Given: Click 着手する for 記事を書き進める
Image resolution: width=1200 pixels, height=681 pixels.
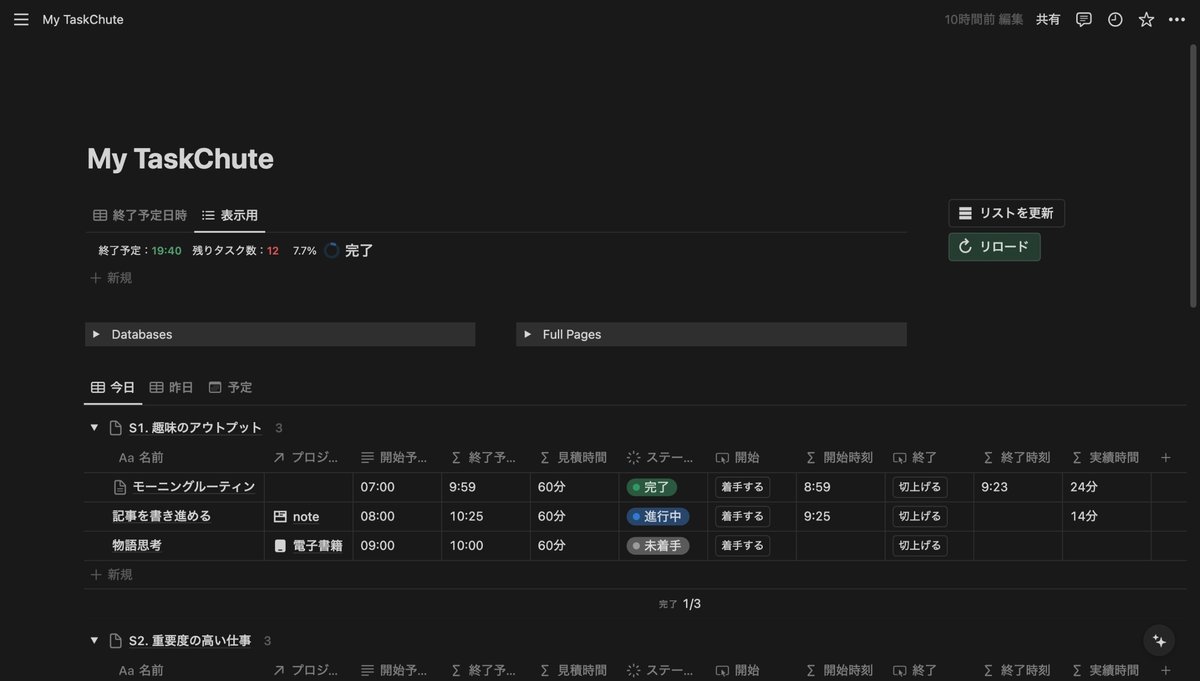Looking at the screenshot, I should coord(742,517).
